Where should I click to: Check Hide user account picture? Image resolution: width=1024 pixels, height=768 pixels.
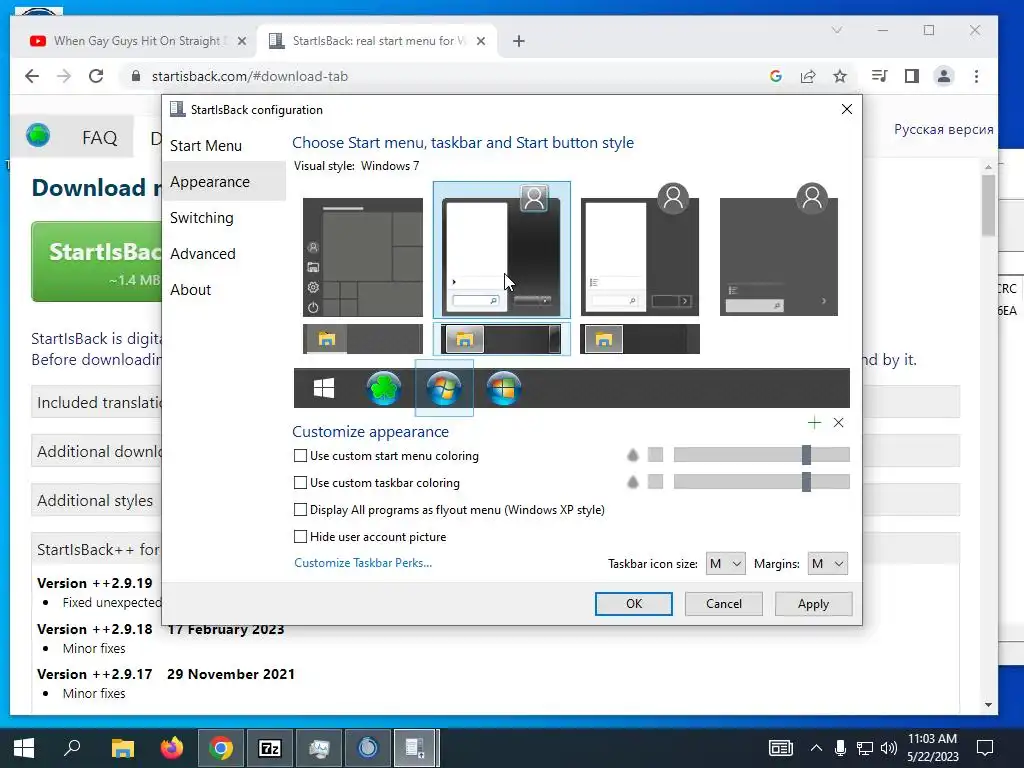coord(300,537)
